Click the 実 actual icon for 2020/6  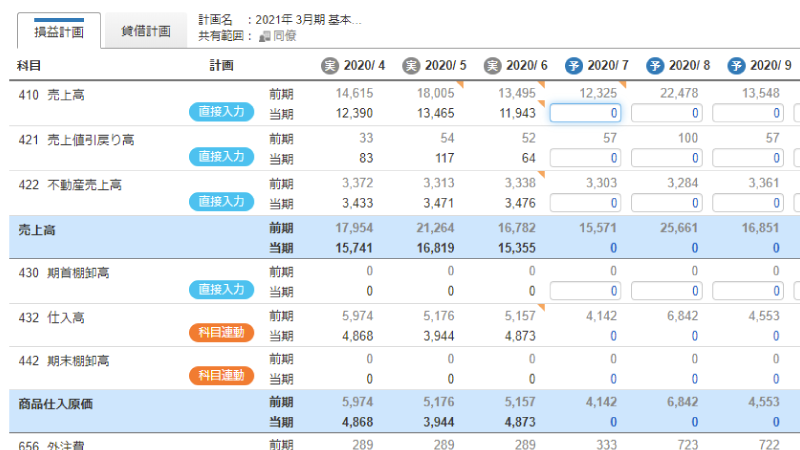tap(492, 65)
